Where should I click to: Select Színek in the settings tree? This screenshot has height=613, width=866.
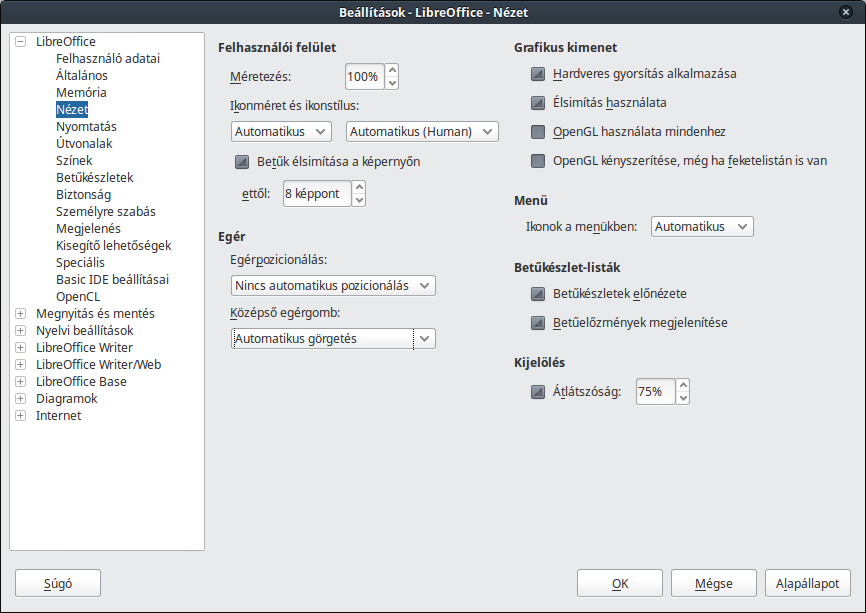point(74,161)
